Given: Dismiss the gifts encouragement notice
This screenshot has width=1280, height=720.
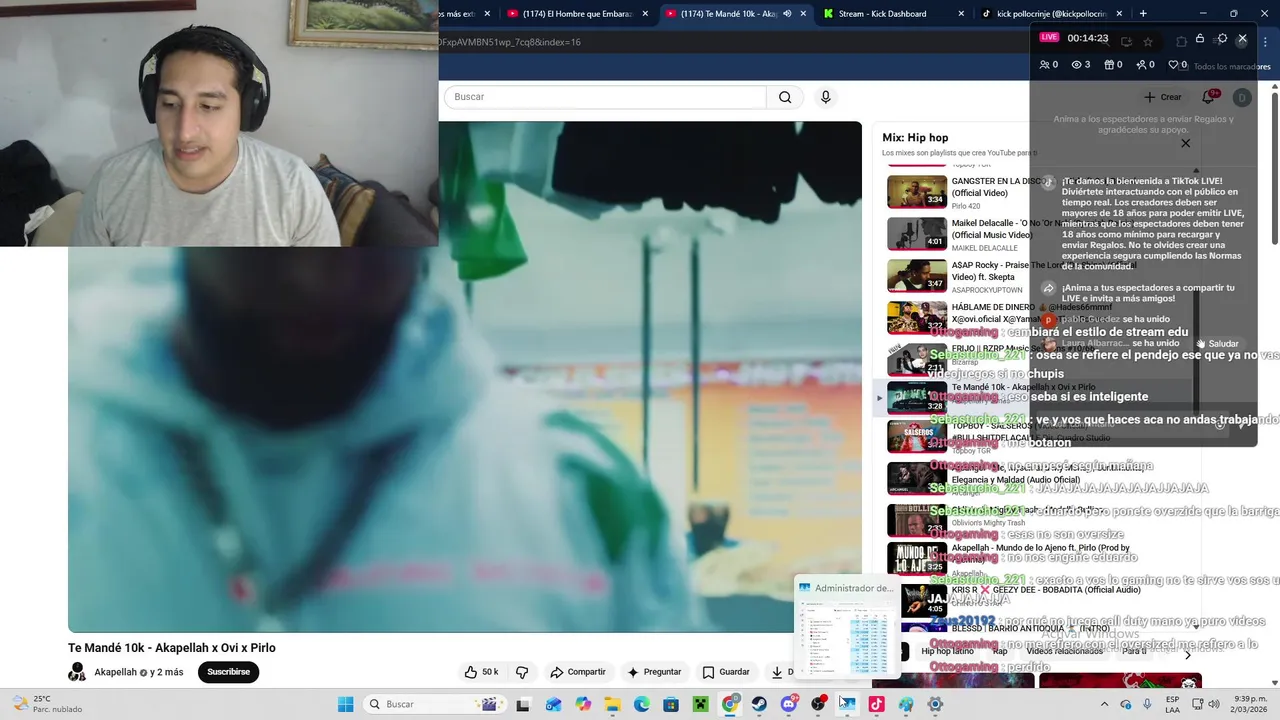Looking at the screenshot, I should (1185, 143).
